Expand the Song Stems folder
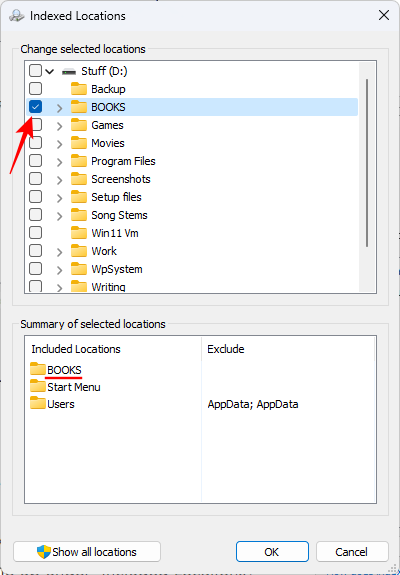Viewport: 400px width, 575px height. click(x=59, y=216)
